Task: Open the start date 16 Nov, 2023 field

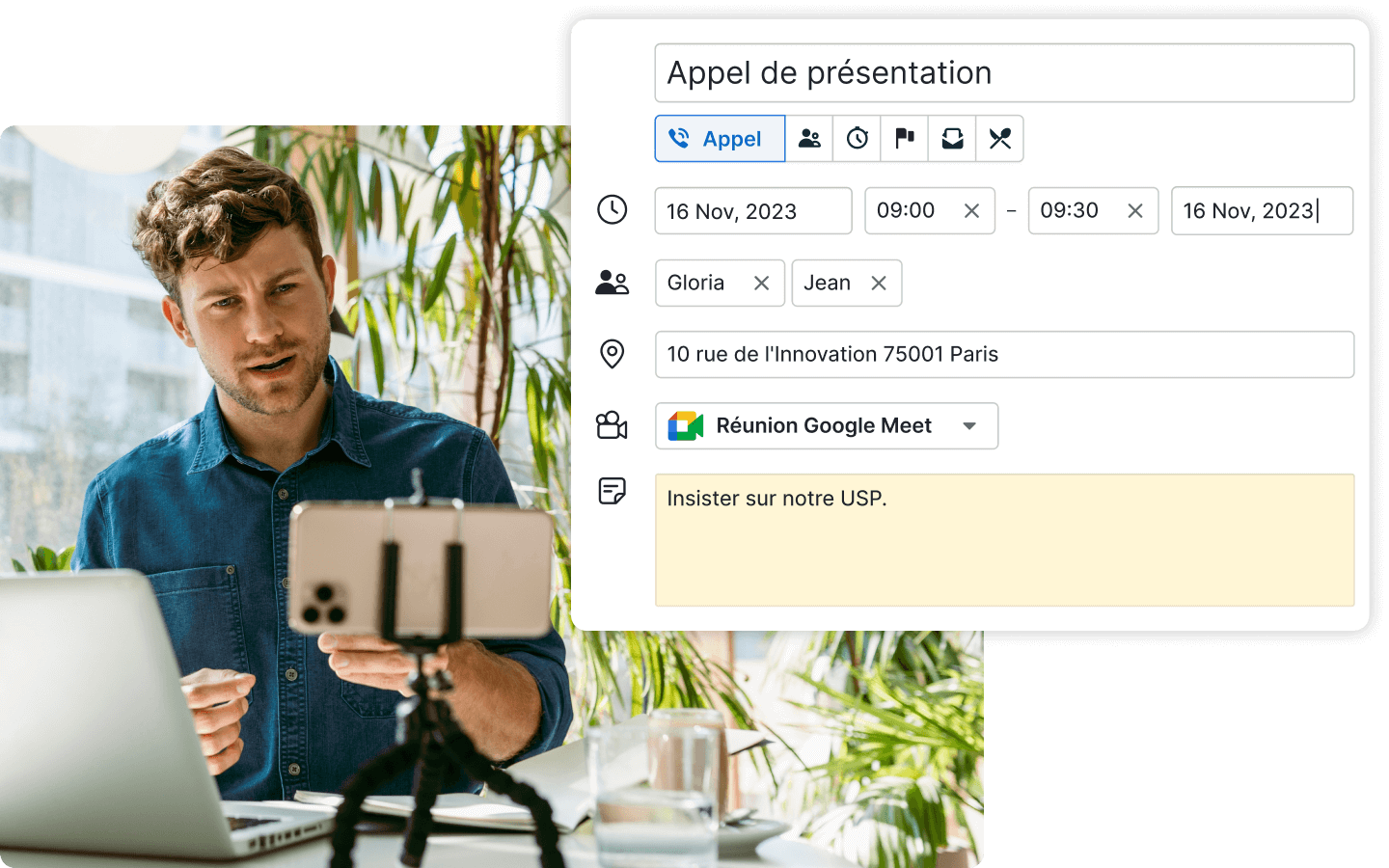Action: (752, 211)
